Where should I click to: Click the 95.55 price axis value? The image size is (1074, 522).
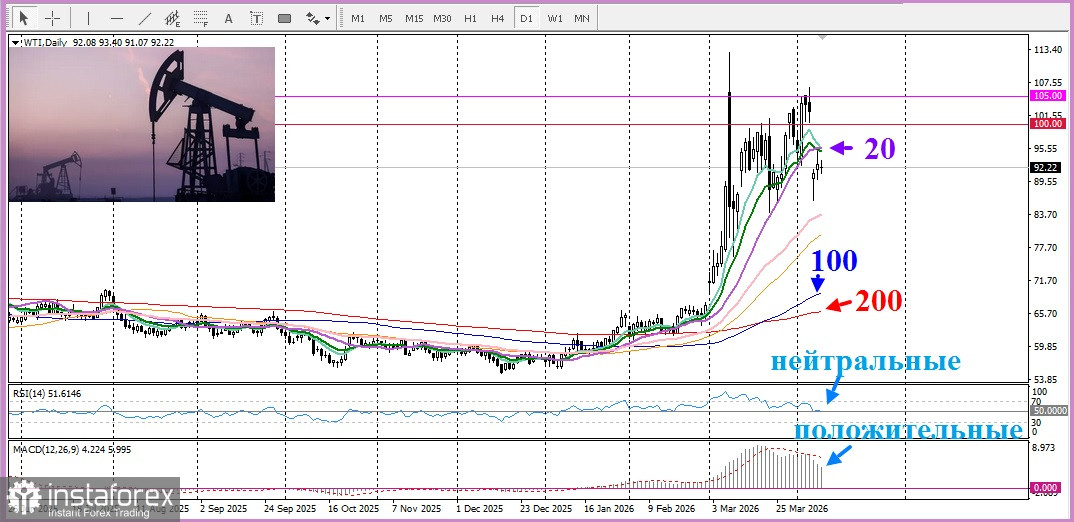point(1048,149)
